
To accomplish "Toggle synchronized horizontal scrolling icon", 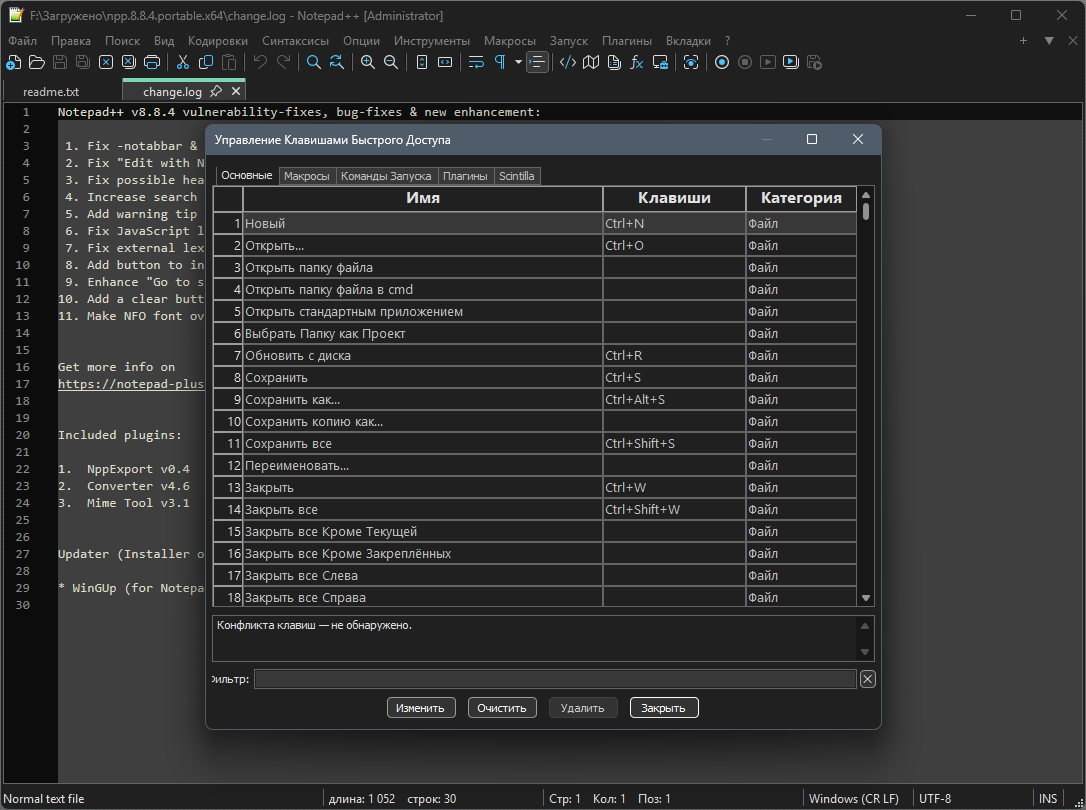I will [445, 62].
